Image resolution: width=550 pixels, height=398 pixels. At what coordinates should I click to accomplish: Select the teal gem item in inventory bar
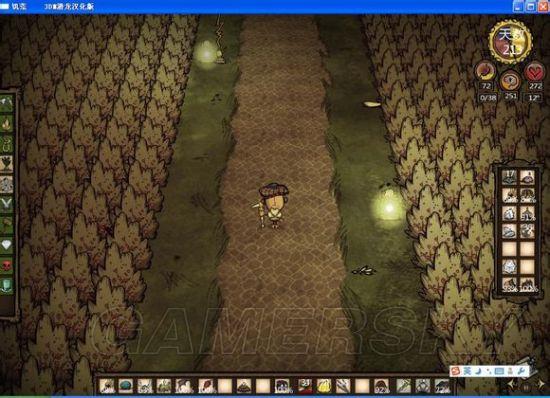click(126, 386)
